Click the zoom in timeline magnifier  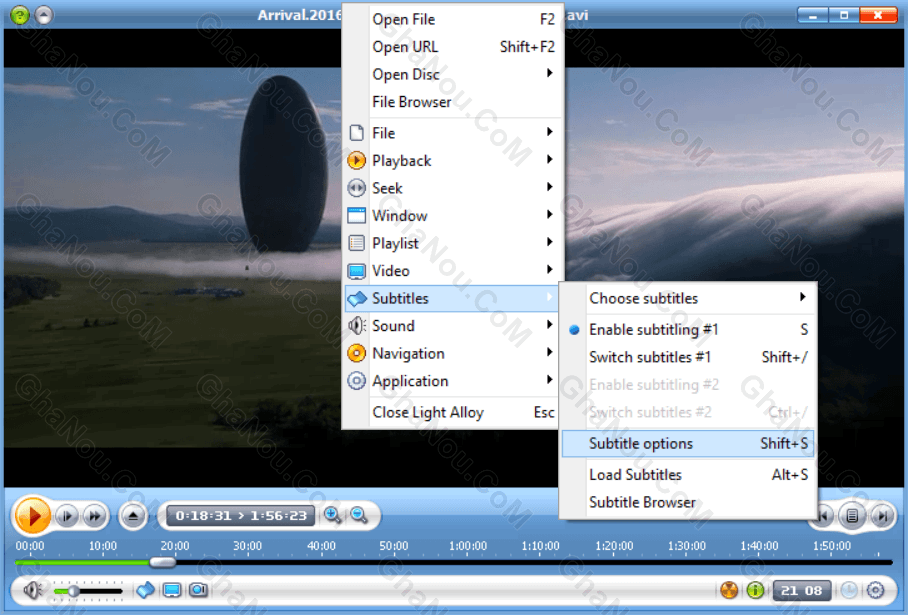point(332,515)
